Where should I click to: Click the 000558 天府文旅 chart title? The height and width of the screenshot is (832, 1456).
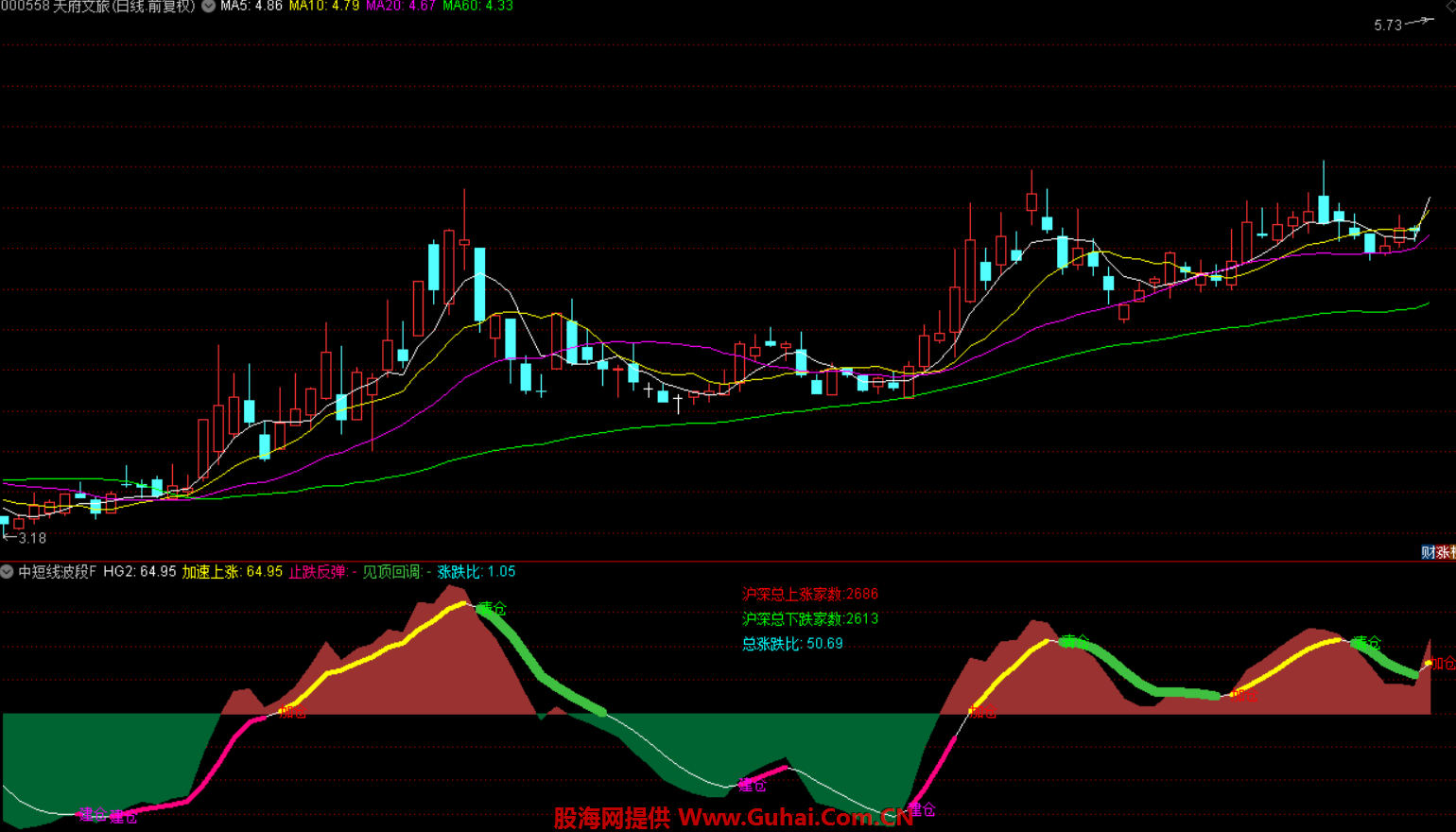[x=97, y=7]
